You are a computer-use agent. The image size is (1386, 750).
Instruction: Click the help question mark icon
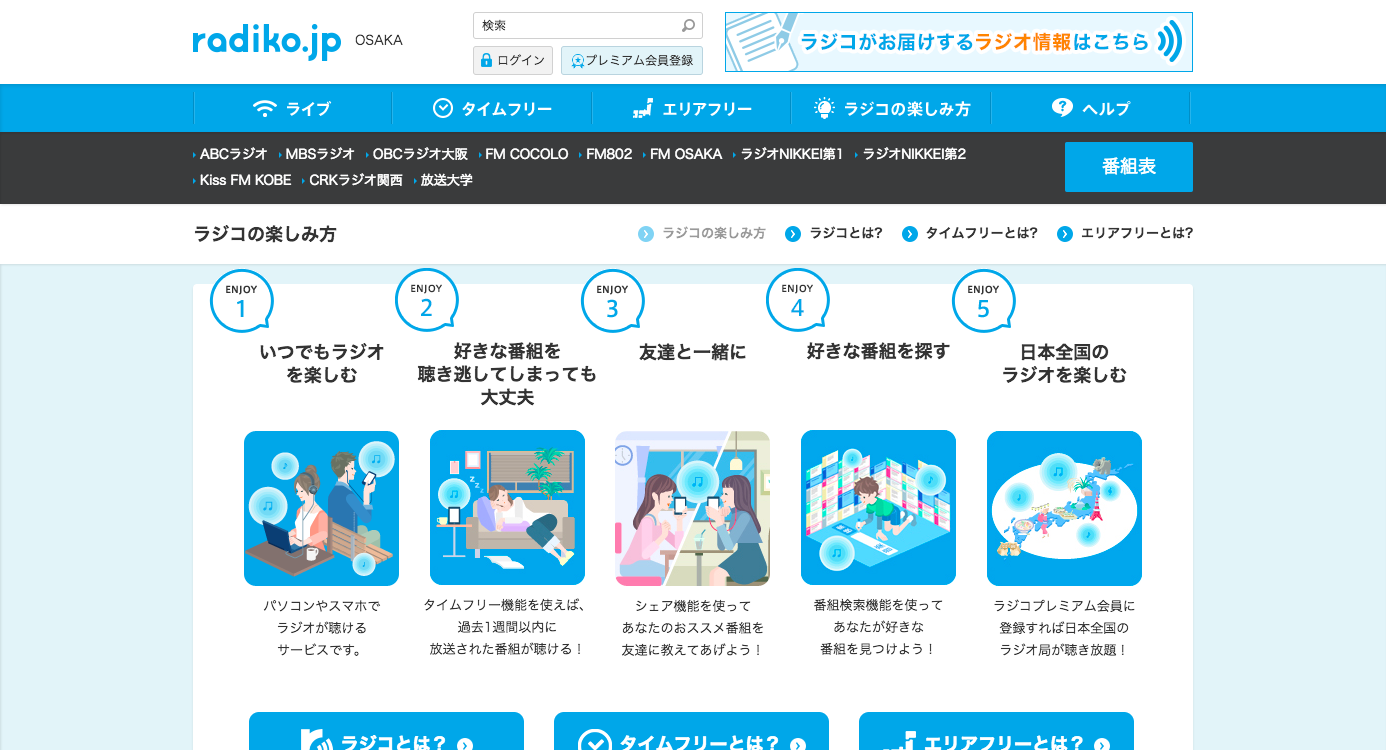pyautogui.click(x=1062, y=107)
